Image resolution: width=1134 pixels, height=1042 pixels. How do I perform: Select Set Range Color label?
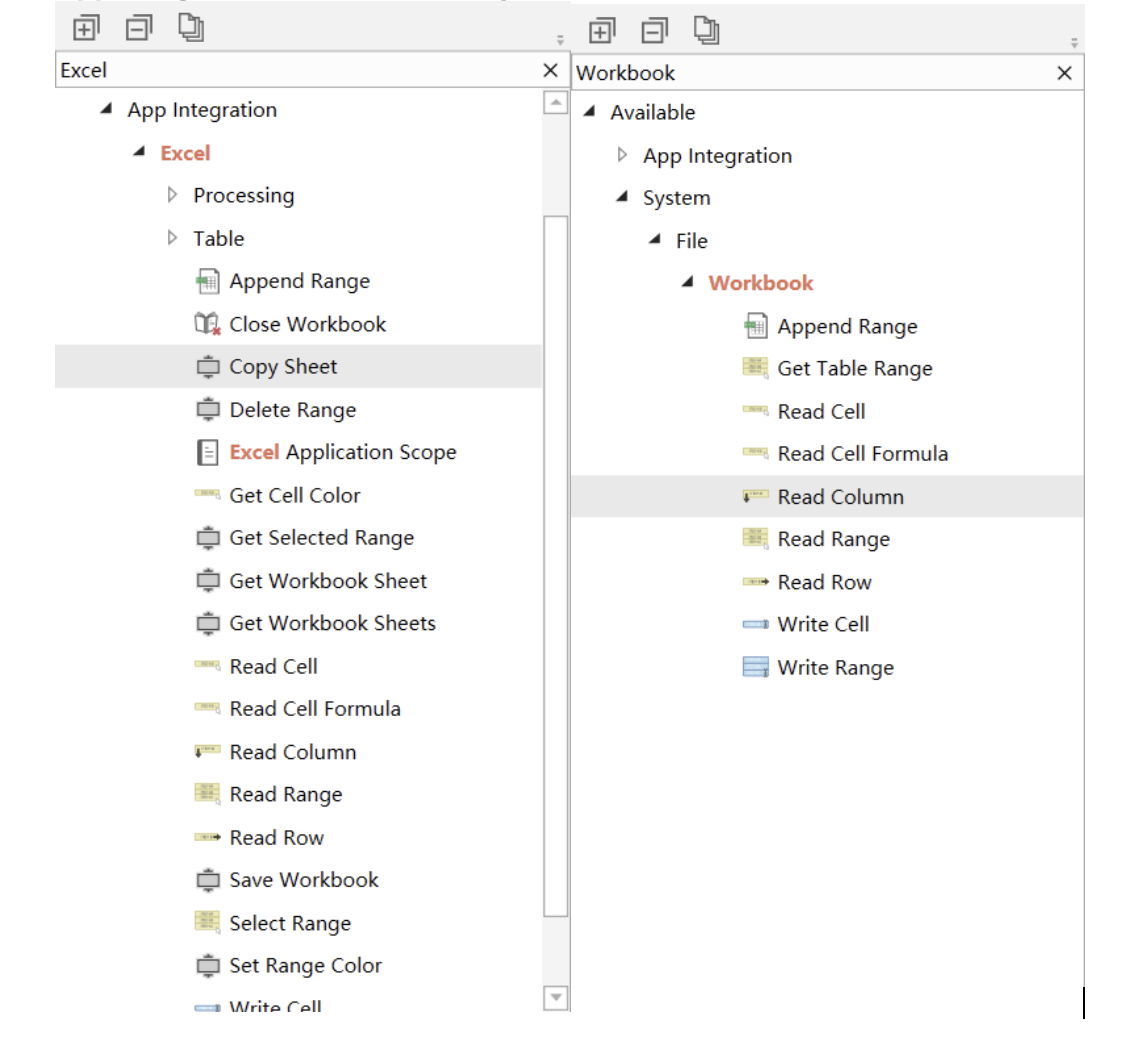305,965
